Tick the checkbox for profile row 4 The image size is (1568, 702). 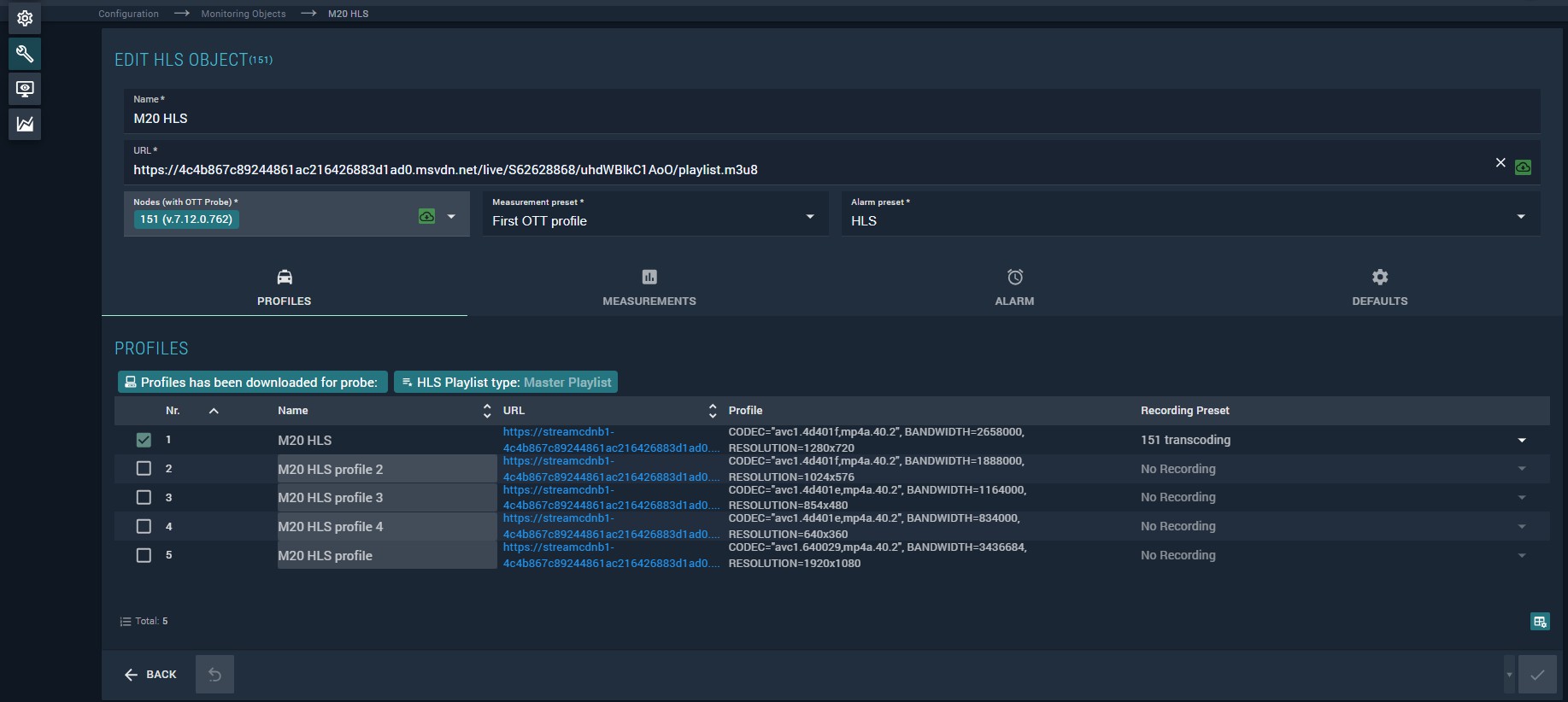click(x=144, y=526)
